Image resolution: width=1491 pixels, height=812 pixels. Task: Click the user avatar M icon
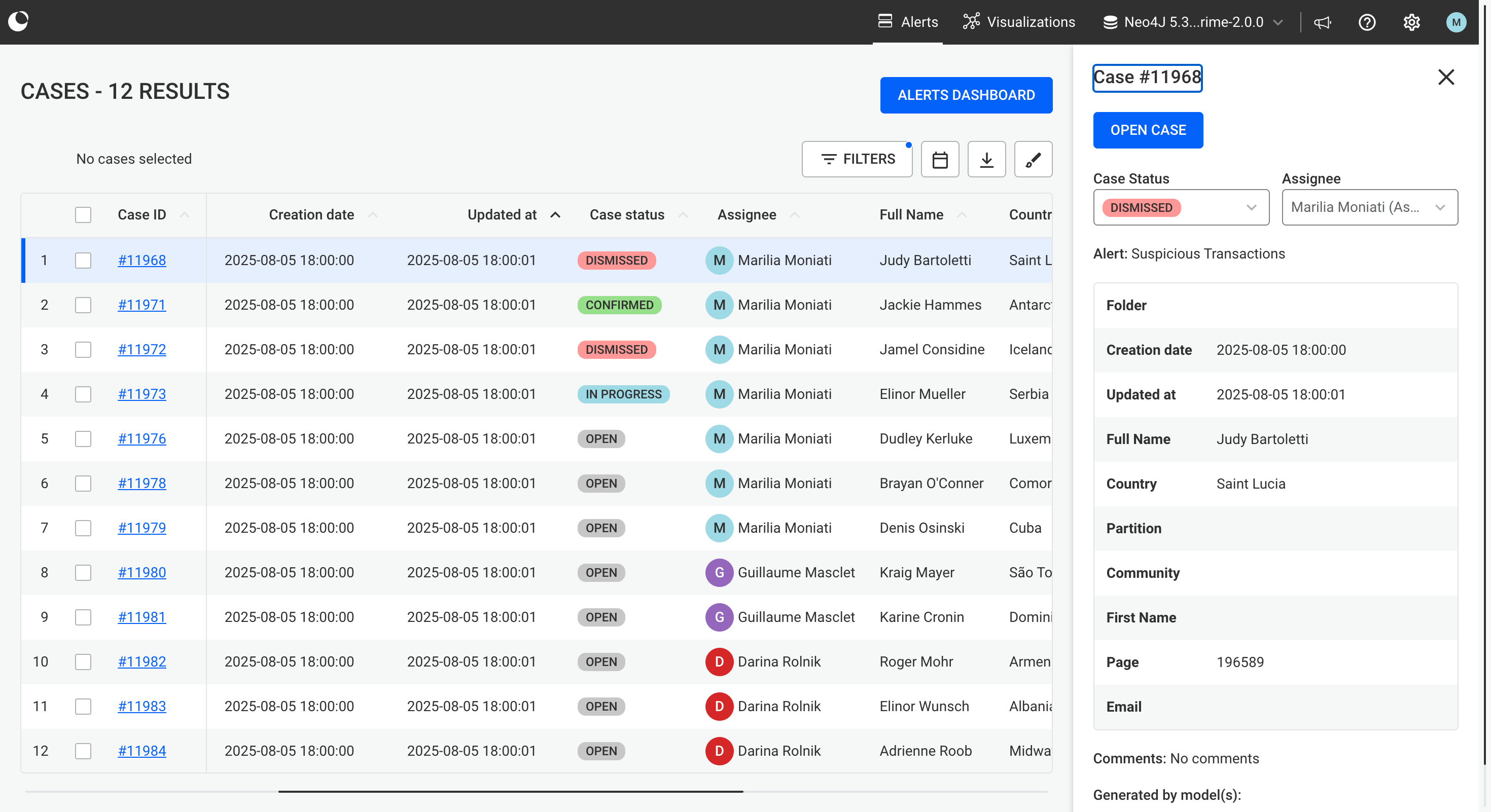coord(1455,22)
